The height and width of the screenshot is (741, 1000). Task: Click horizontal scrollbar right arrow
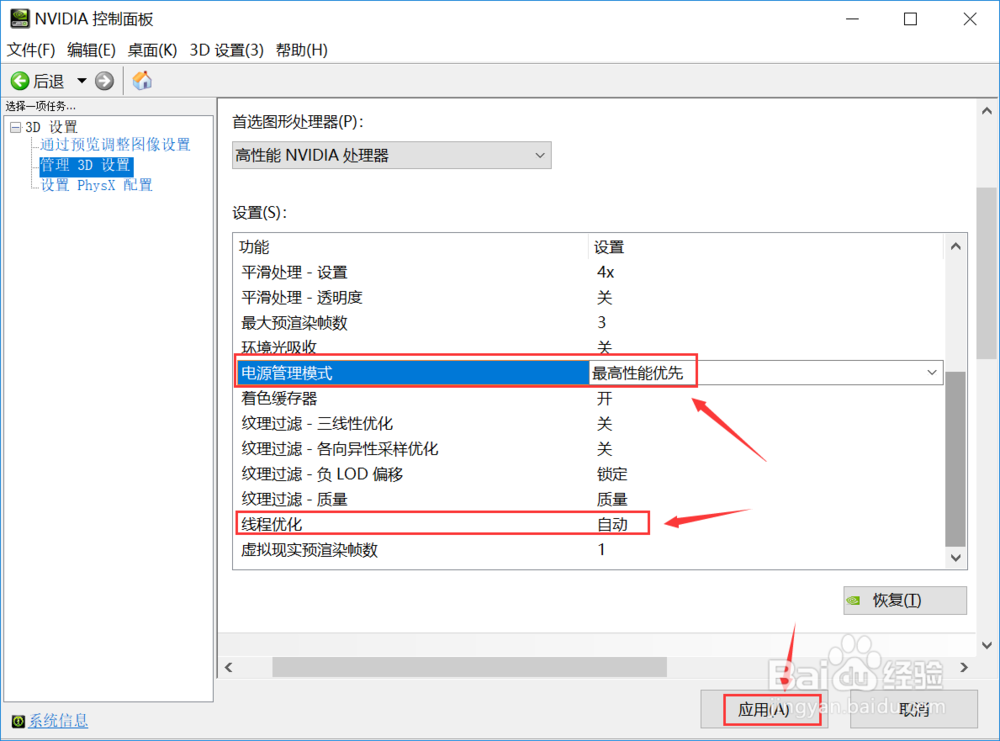click(964, 667)
